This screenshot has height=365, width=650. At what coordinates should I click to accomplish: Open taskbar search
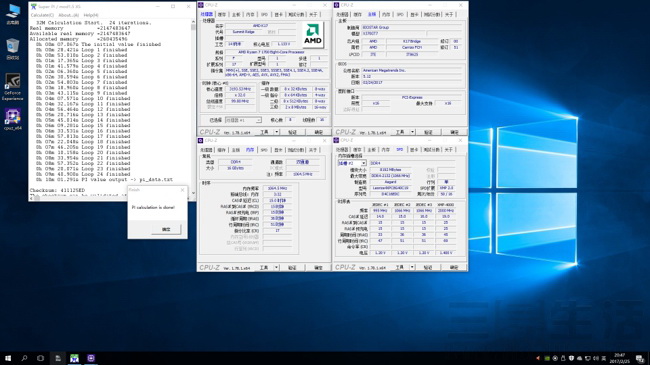pos(24,358)
